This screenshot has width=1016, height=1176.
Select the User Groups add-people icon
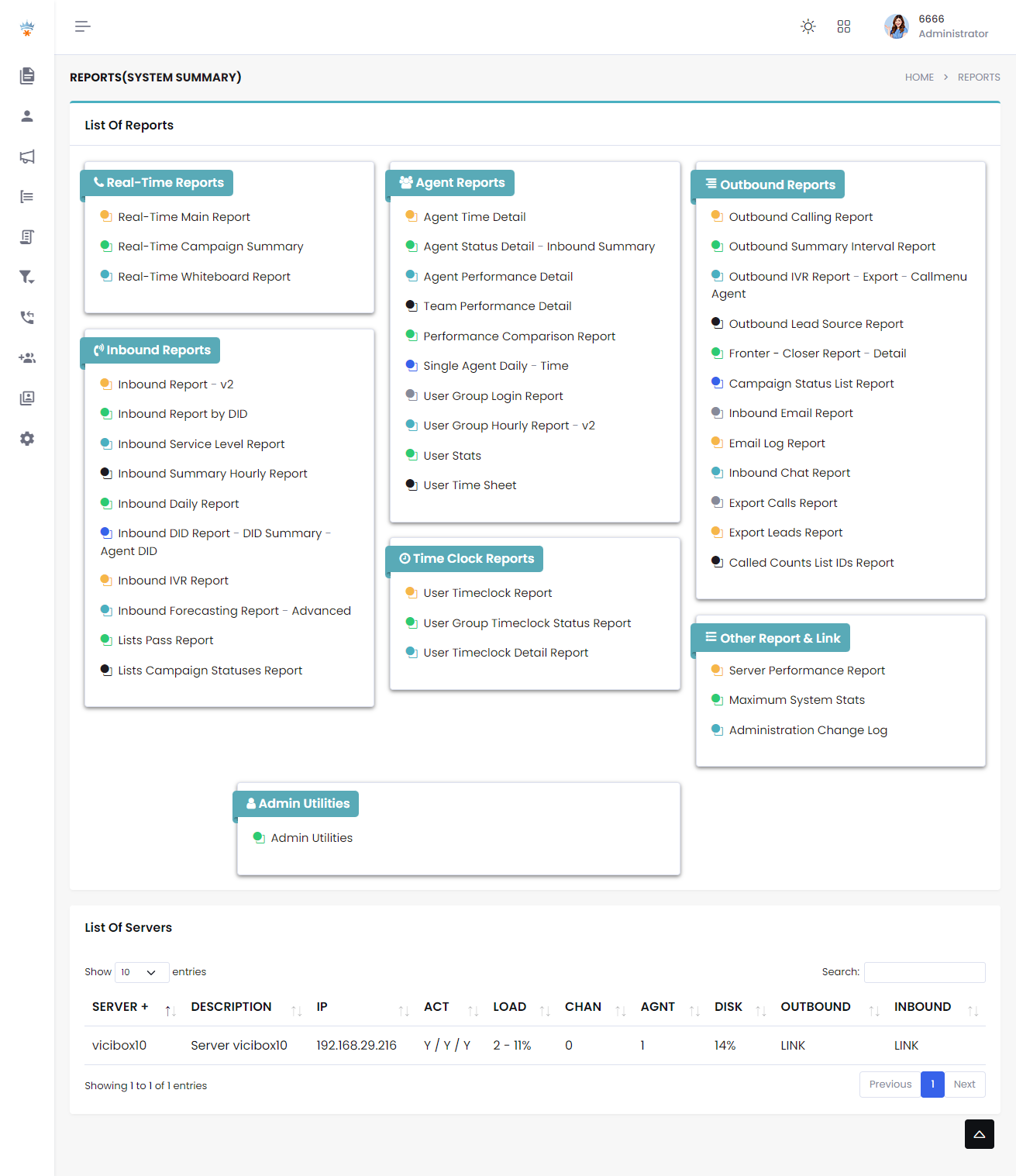click(x=27, y=357)
